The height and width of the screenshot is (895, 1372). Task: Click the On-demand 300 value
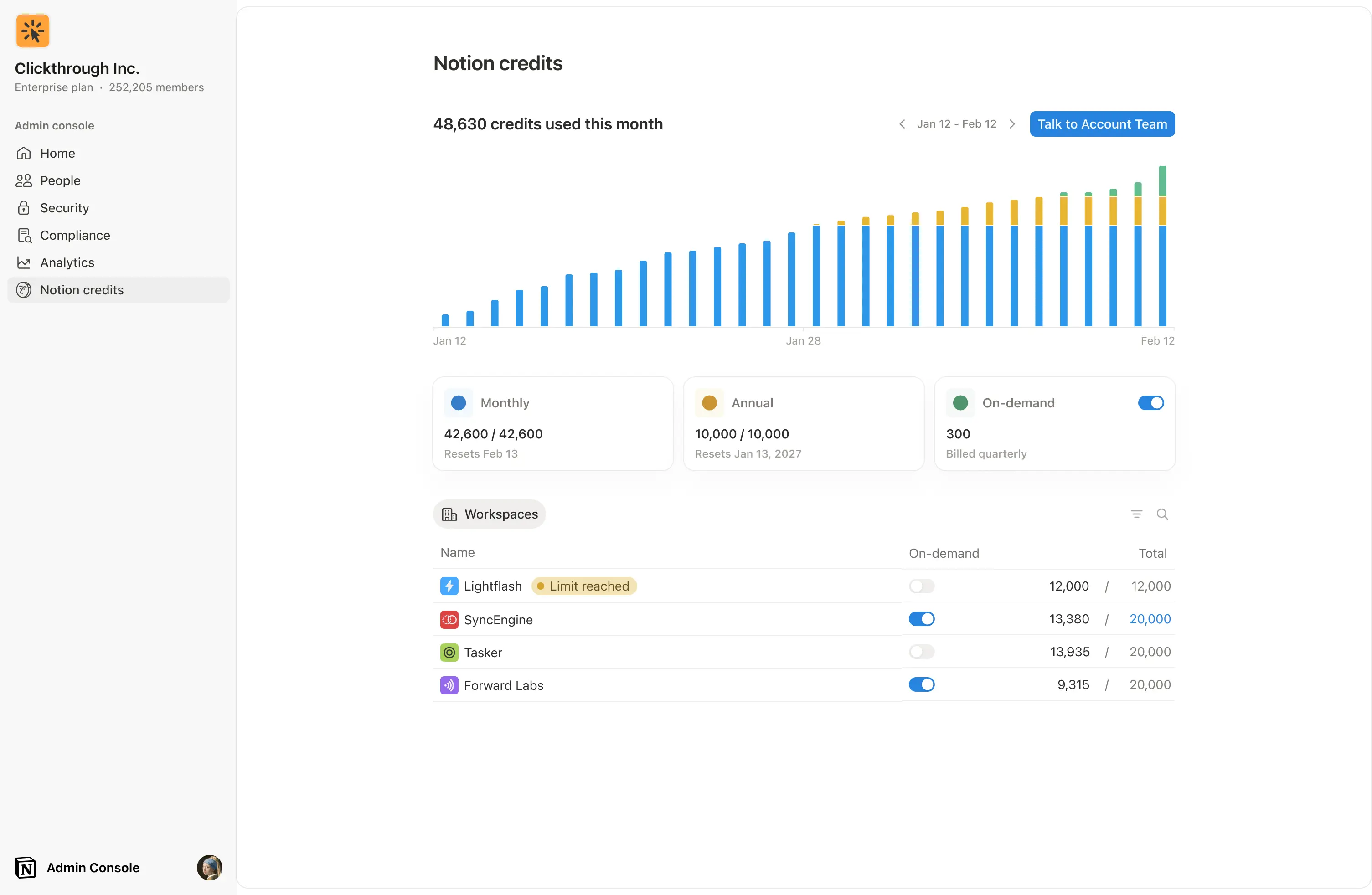(x=958, y=434)
